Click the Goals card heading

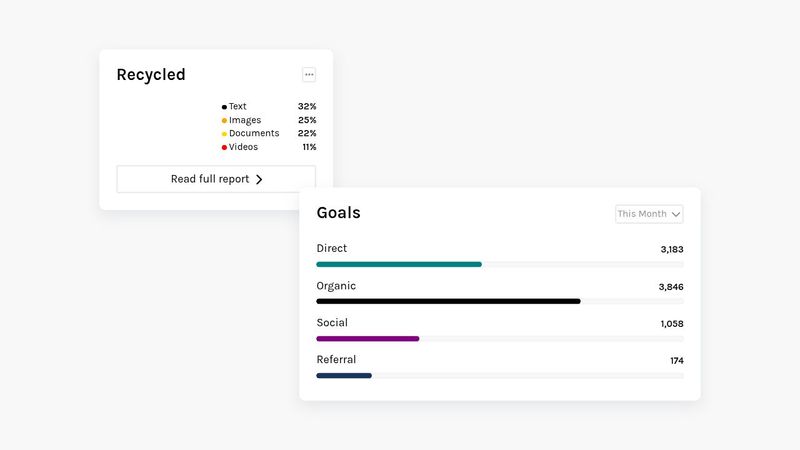point(338,213)
